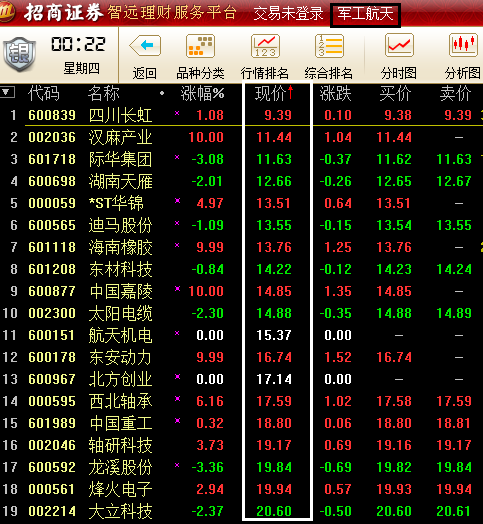
Task: Click current price 15.37
Action: 274,335
